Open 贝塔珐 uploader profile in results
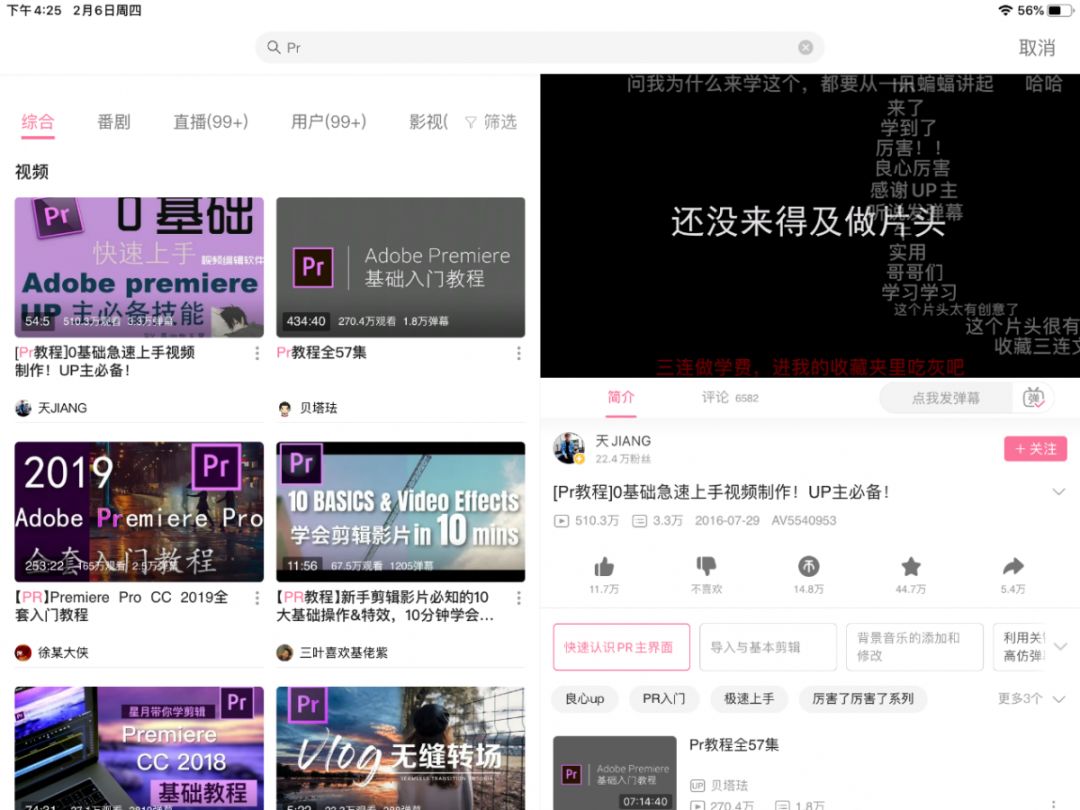 tap(308, 408)
